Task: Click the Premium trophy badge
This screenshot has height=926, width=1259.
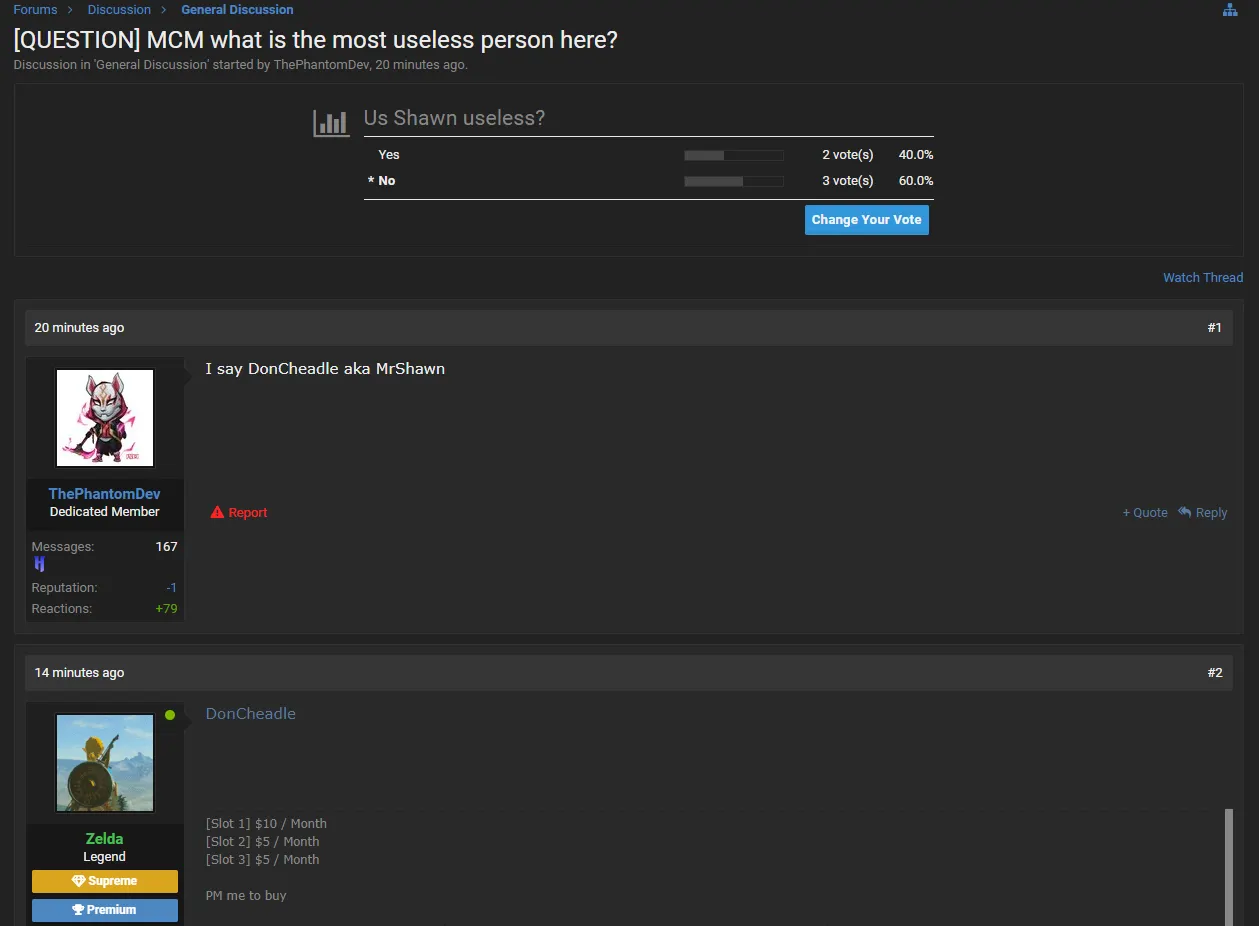Action: (105, 910)
